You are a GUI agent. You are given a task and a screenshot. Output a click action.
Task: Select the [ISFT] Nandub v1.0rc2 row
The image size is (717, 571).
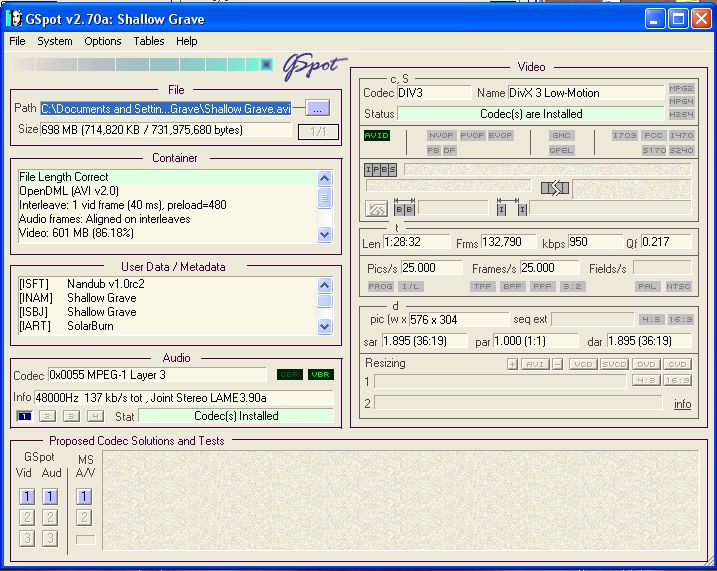pos(167,284)
